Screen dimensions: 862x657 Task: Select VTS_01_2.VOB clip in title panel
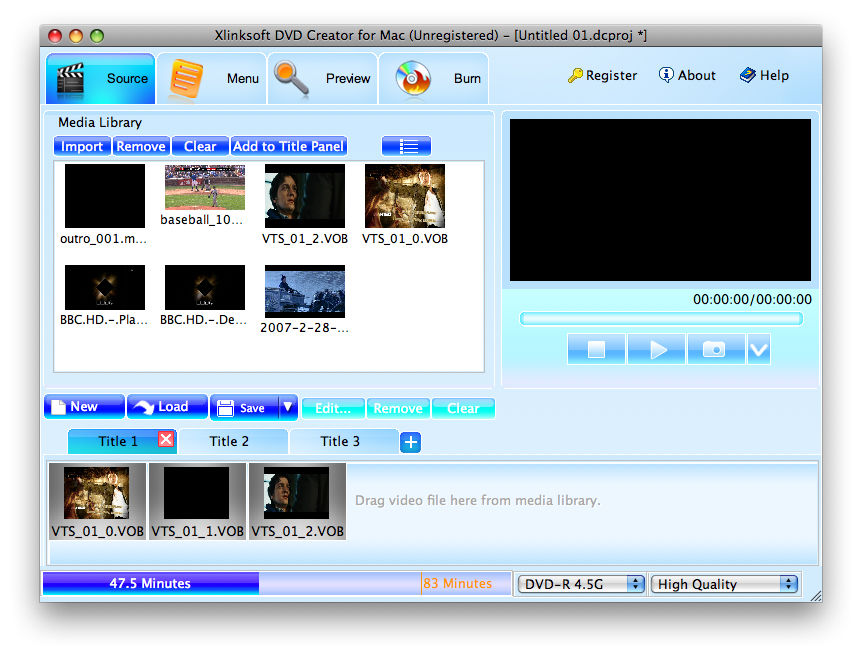(297, 501)
